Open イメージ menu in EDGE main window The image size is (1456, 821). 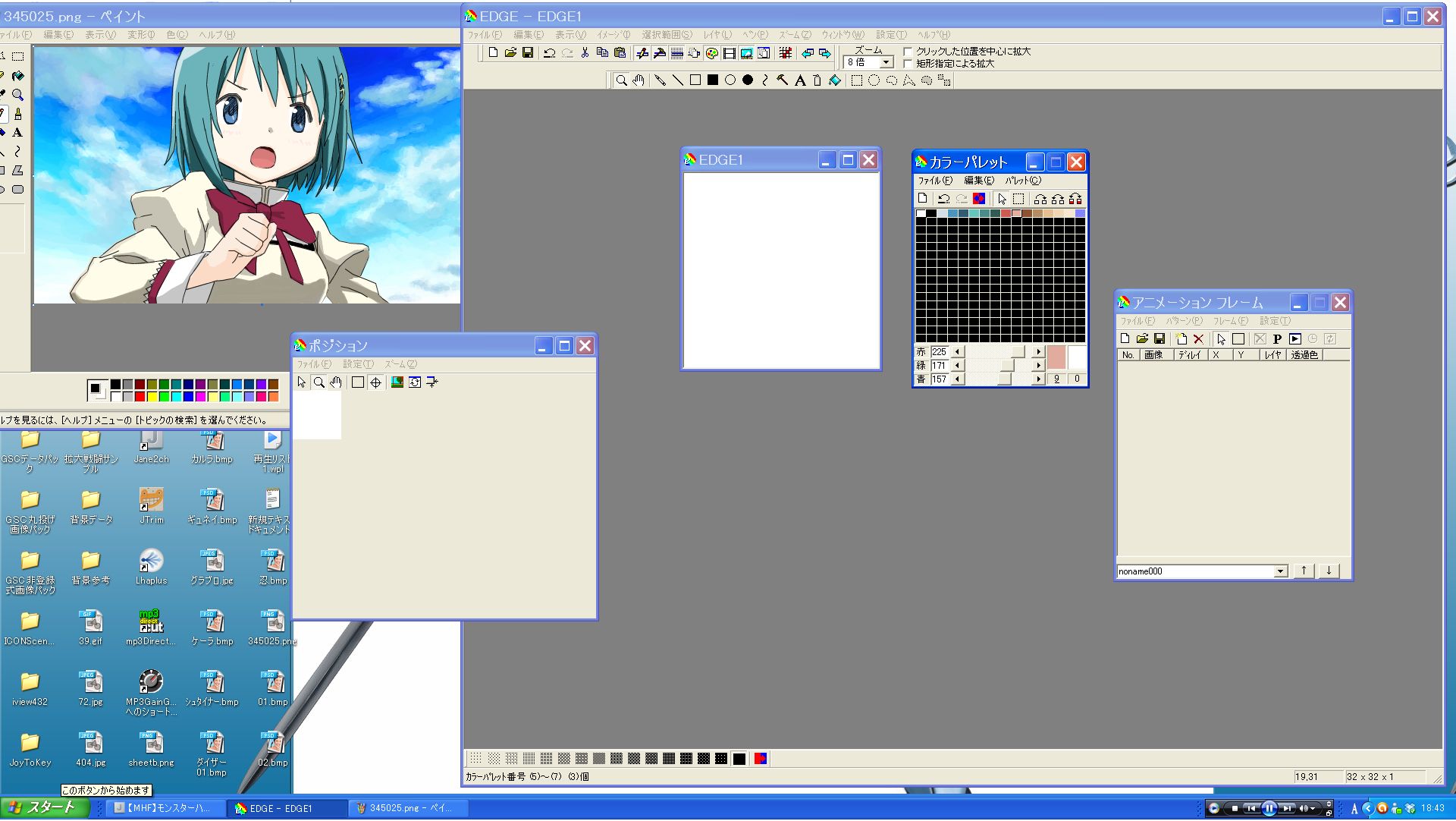(x=613, y=34)
